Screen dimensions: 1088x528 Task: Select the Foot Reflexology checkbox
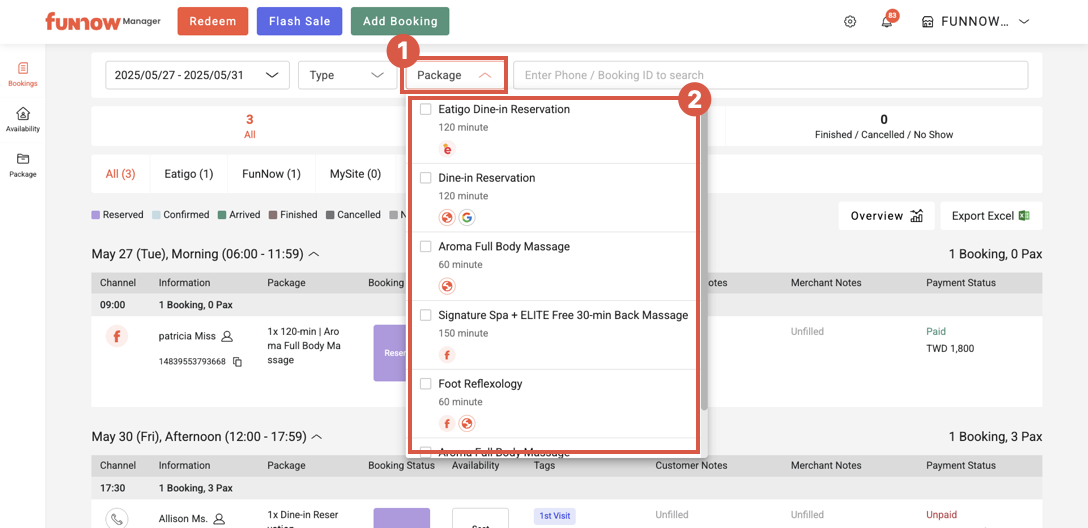coord(426,384)
